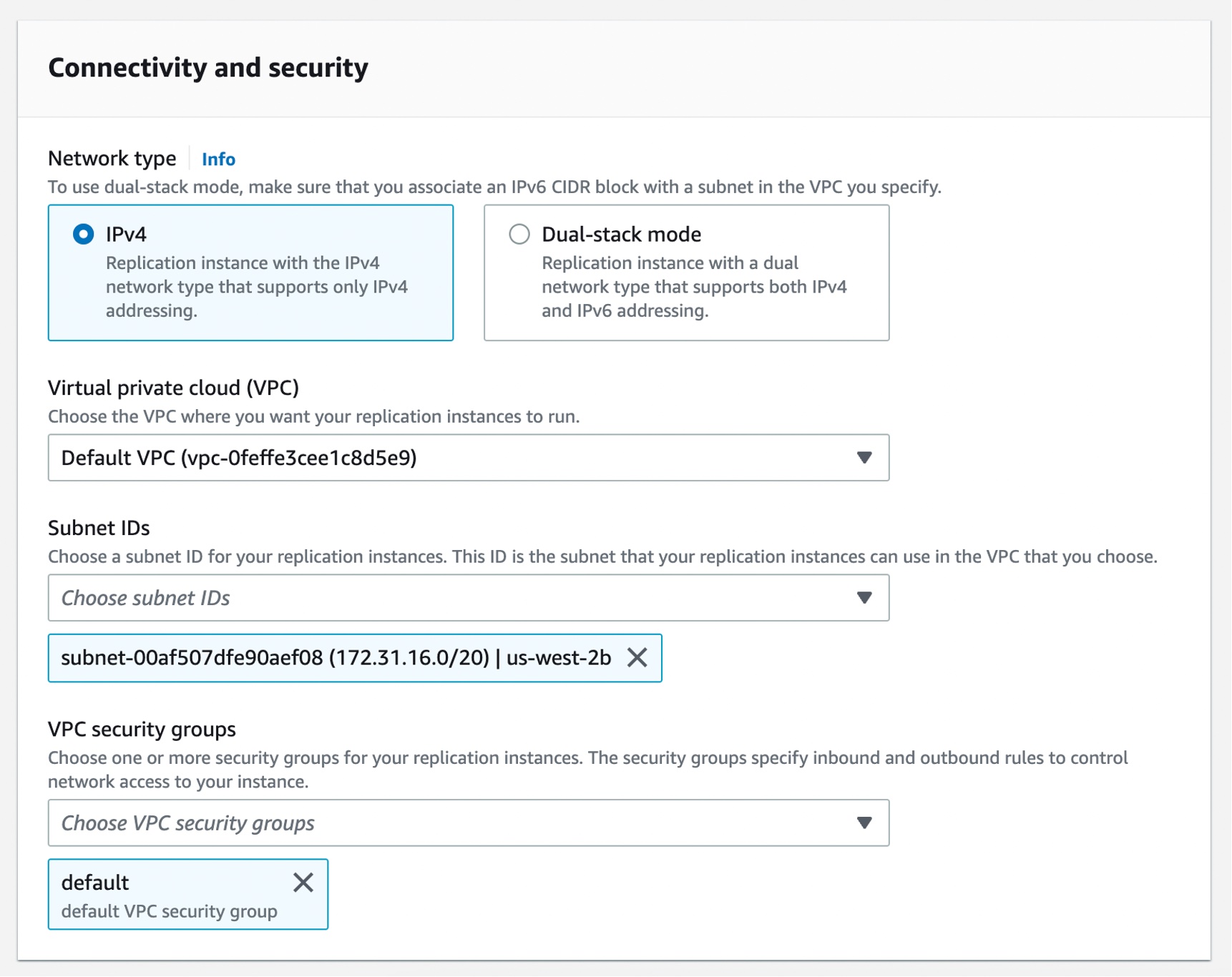Click the subnet-00af507dfe90aef08 token text
The width and height of the screenshot is (1232, 977).
pyautogui.click(x=336, y=657)
